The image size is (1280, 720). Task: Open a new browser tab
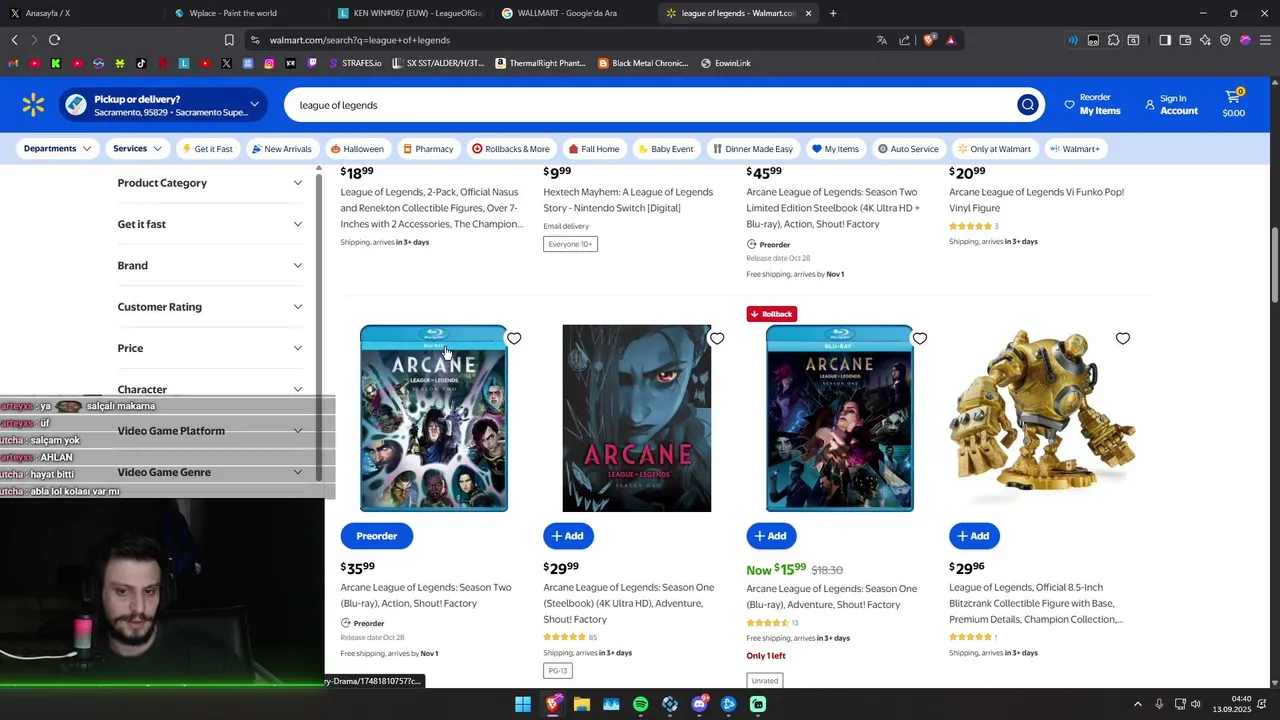pyautogui.click(x=833, y=13)
